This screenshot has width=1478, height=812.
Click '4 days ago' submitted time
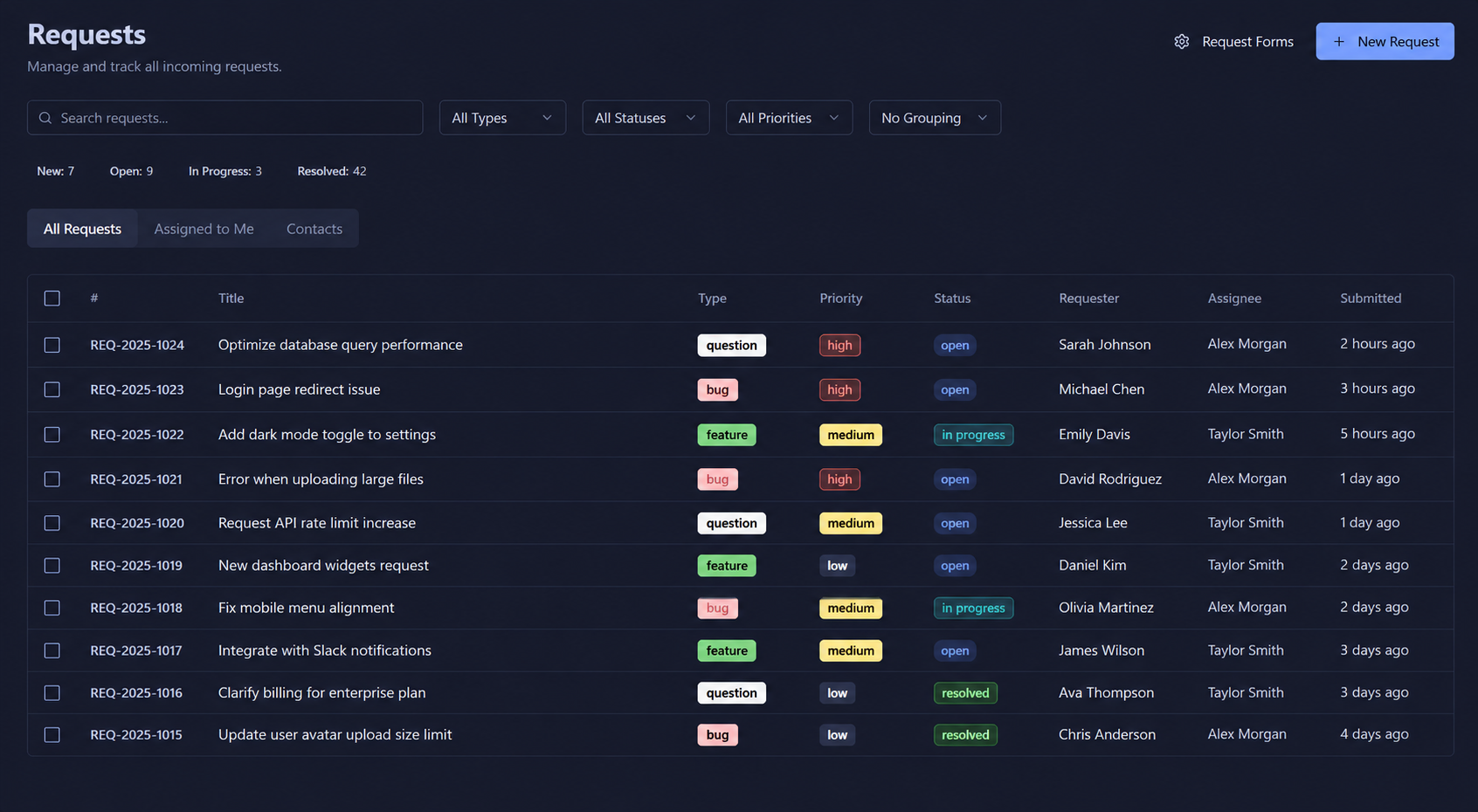tap(1374, 734)
